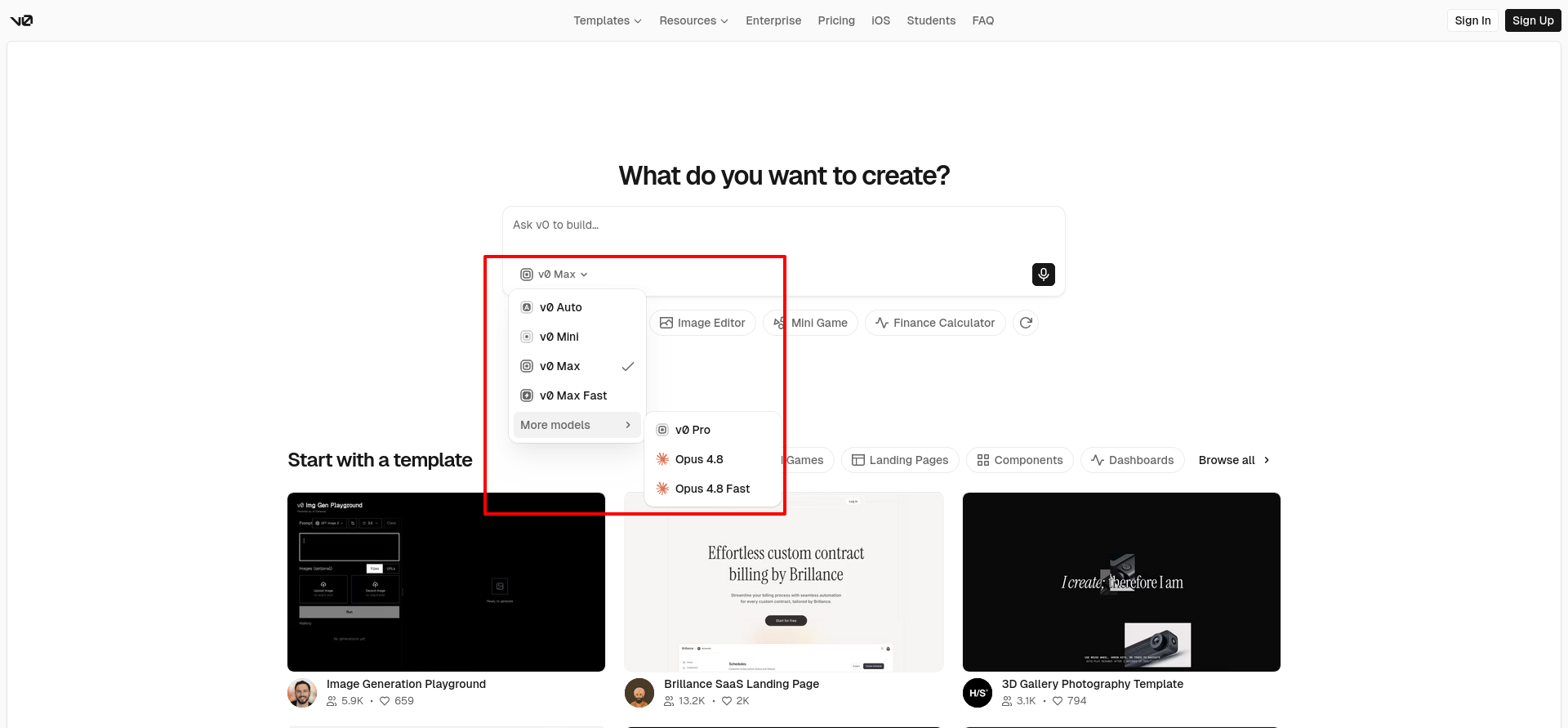Choose the checked v0 Max option
This screenshot has width=1568, height=728.
coord(577,366)
